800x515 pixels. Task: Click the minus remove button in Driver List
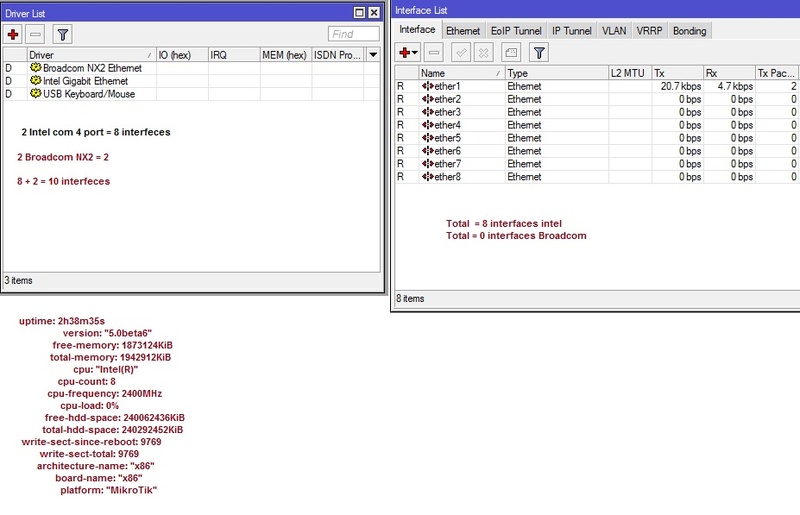pos(35,35)
